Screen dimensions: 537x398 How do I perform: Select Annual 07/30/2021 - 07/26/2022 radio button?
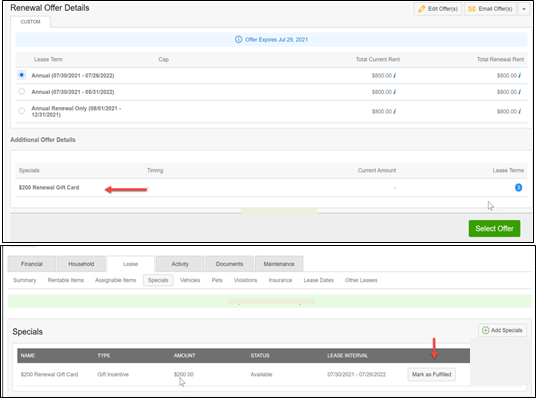point(22,75)
